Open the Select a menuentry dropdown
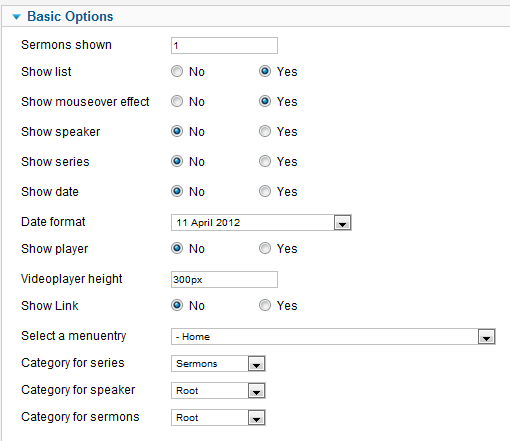Viewport: 510px width, 441px height. [x=333, y=336]
